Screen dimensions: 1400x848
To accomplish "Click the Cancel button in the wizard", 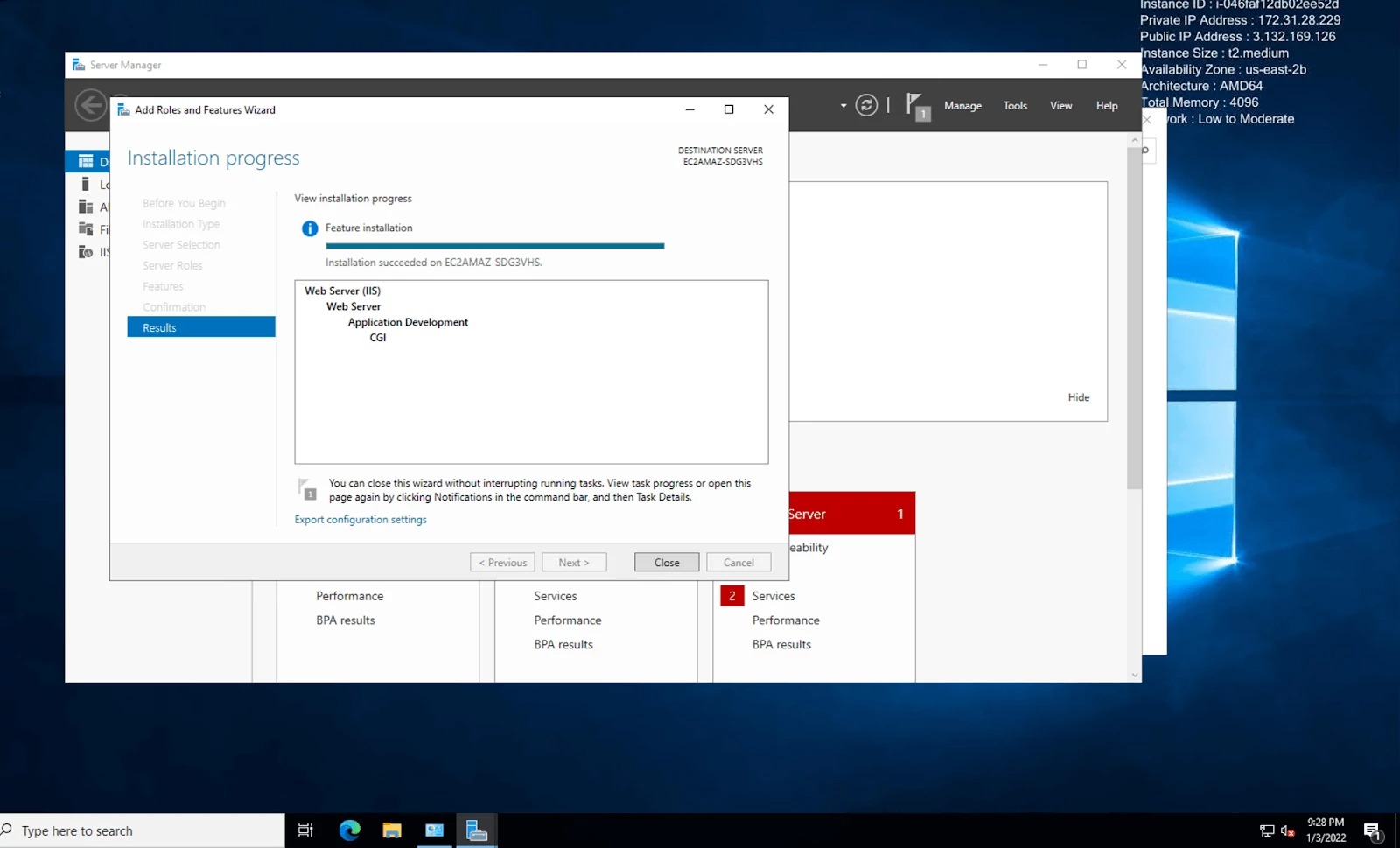I will click(x=738, y=563).
